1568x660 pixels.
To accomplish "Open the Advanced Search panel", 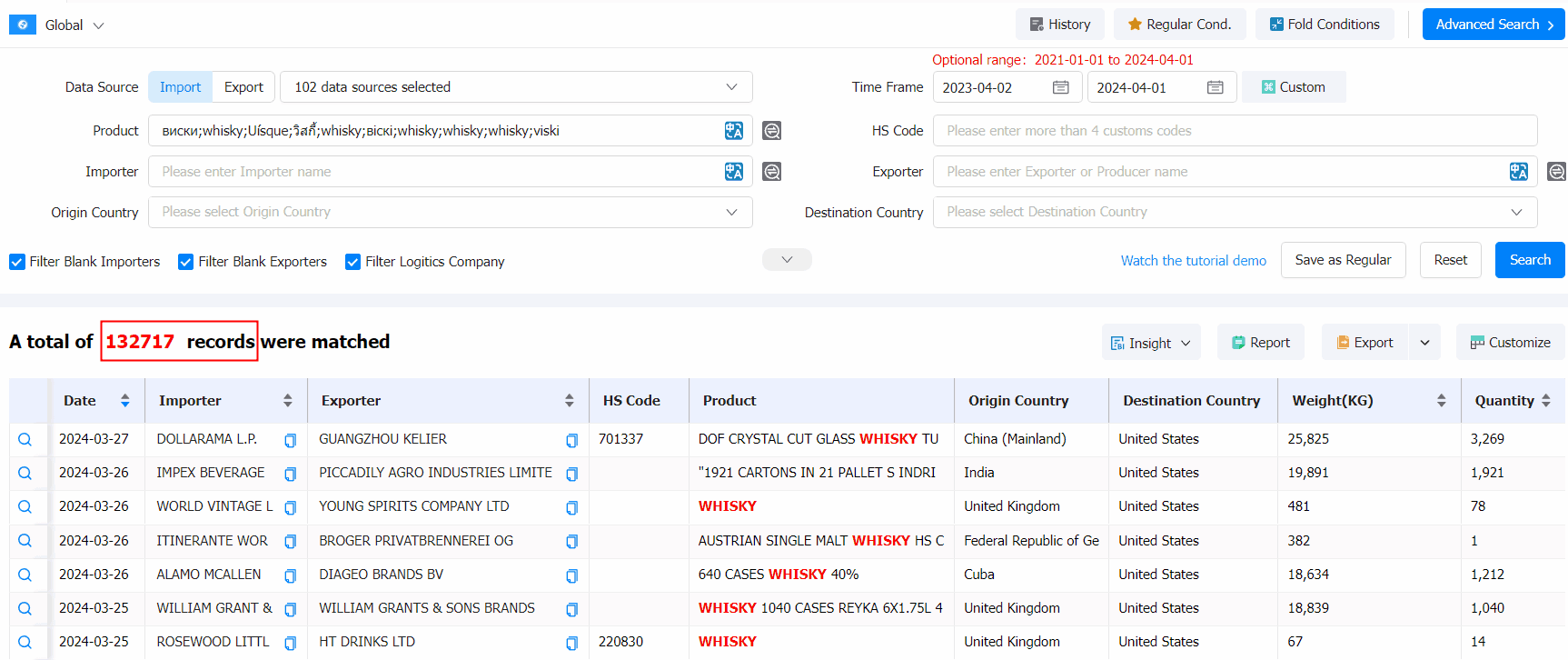I will coord(1493,25).
